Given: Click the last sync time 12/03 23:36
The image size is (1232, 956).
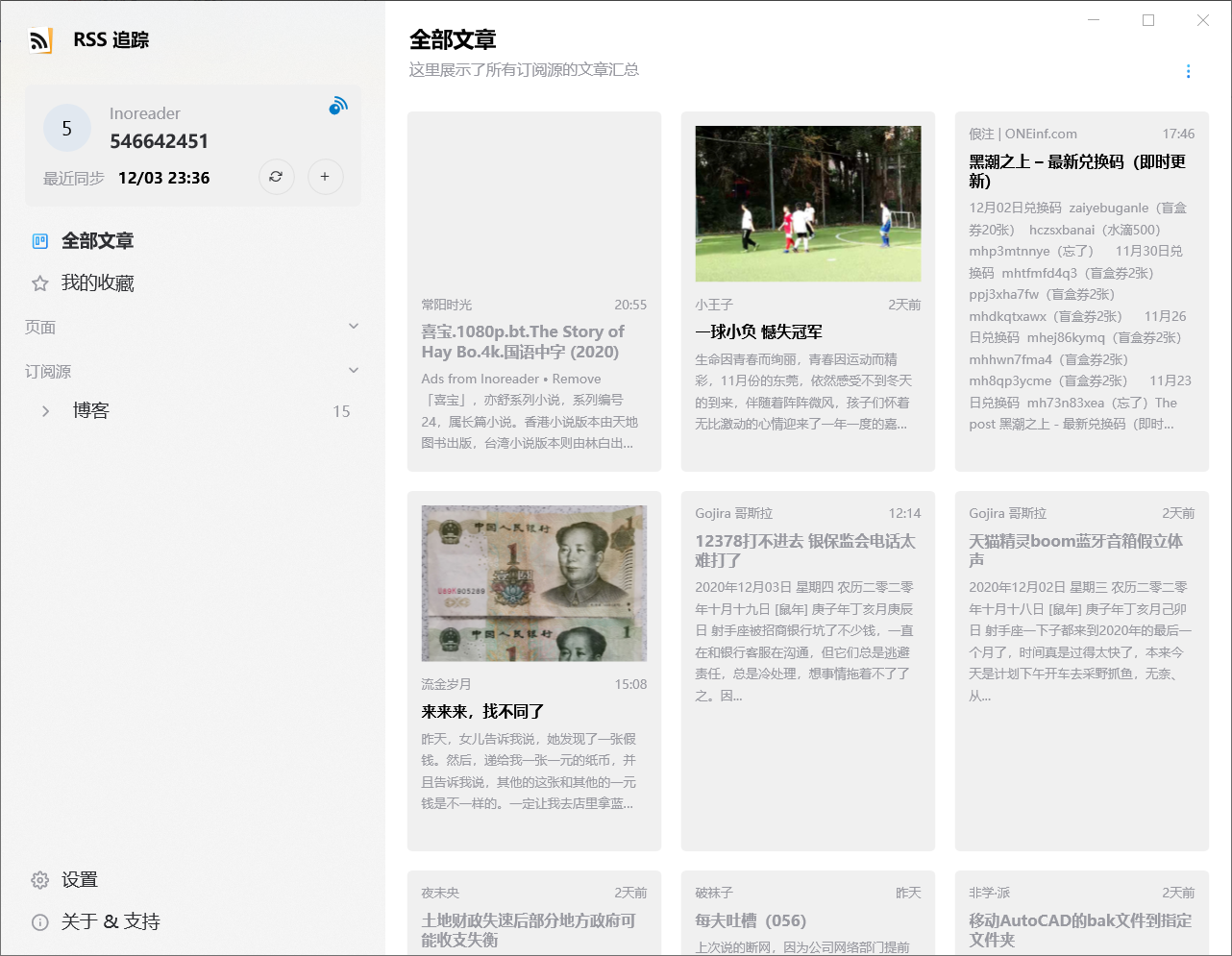Looking at the screenshot, I should click(x=164, y=178).
